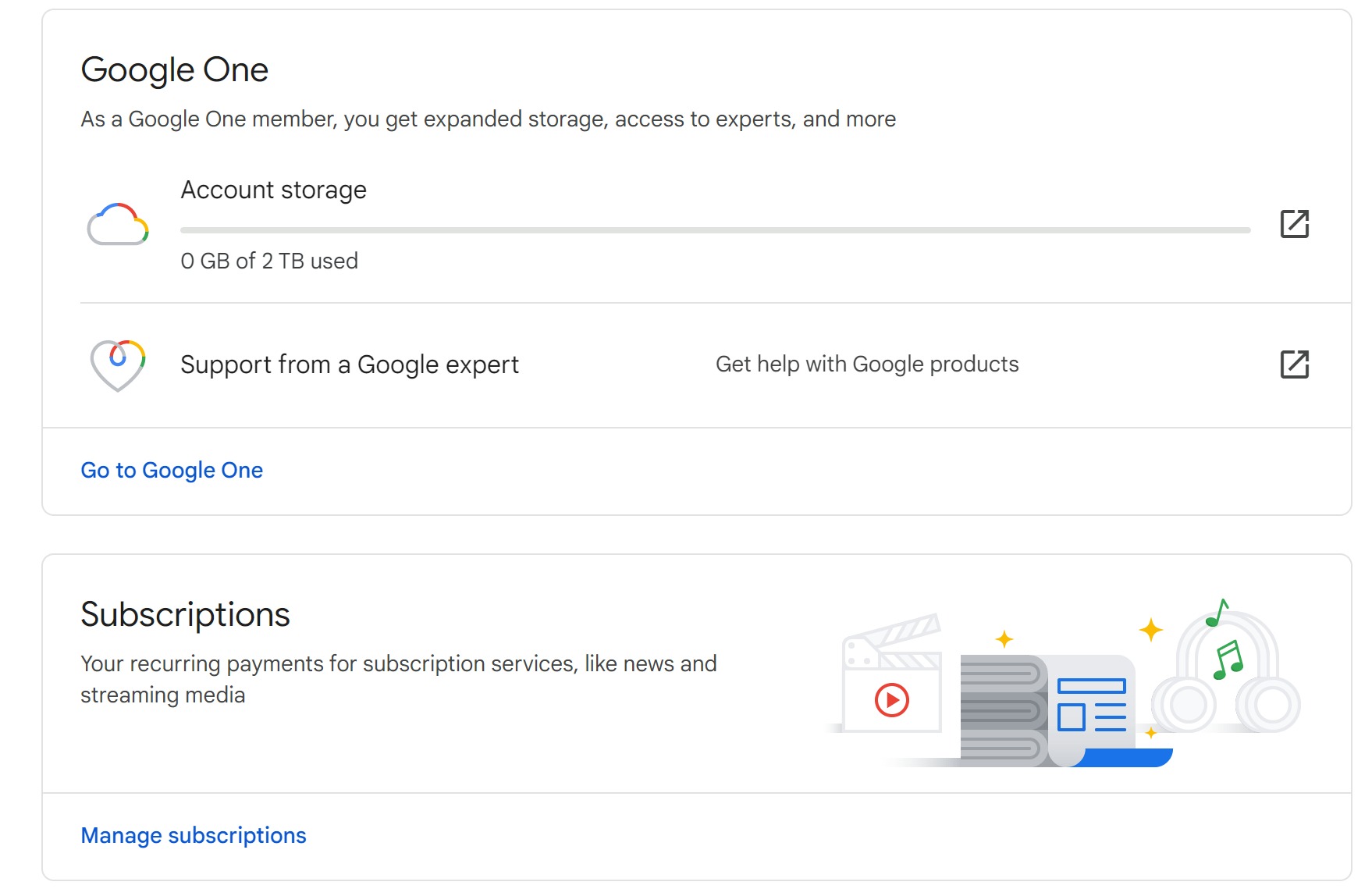Select the Account storage row title
The width and height of the screenshot is (1372, 896).
(273, 190)
